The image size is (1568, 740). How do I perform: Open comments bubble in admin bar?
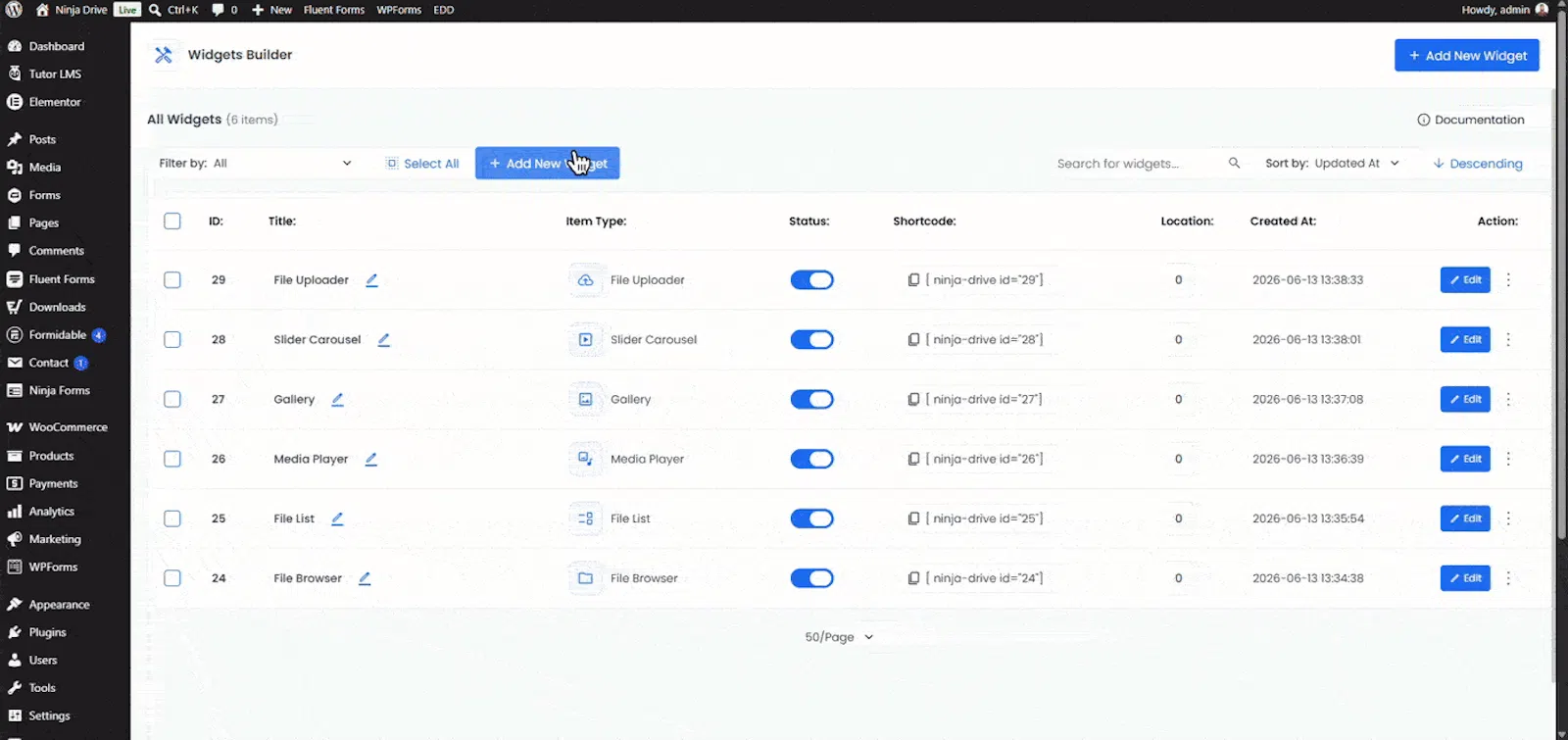pyautogui.click(x=224, y=10)
